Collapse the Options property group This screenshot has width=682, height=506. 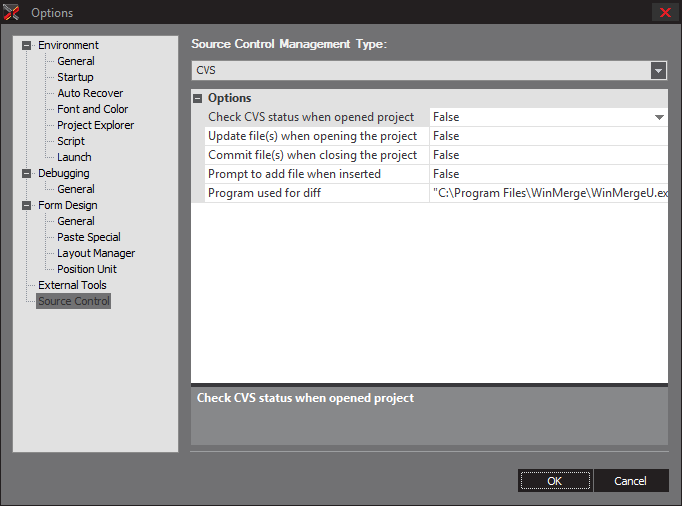click(x=198, y=98)
